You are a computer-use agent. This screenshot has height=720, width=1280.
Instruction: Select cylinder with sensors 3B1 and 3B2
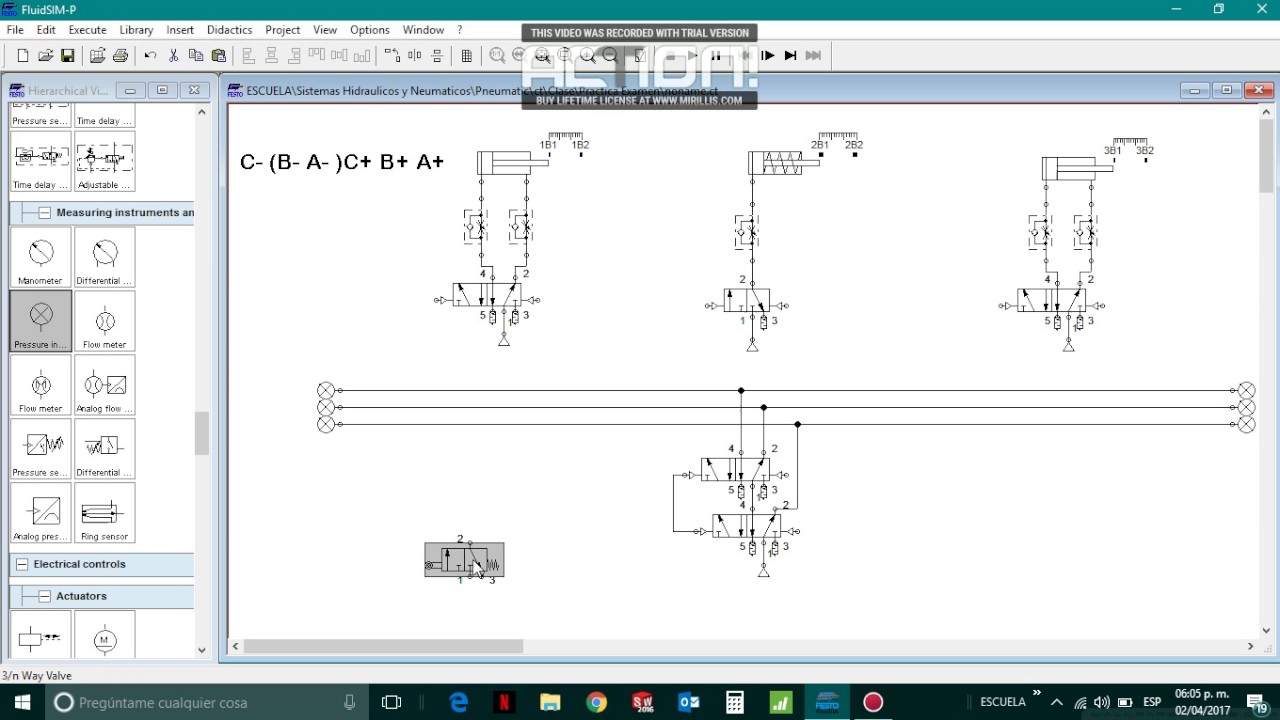coord(1076,168)
